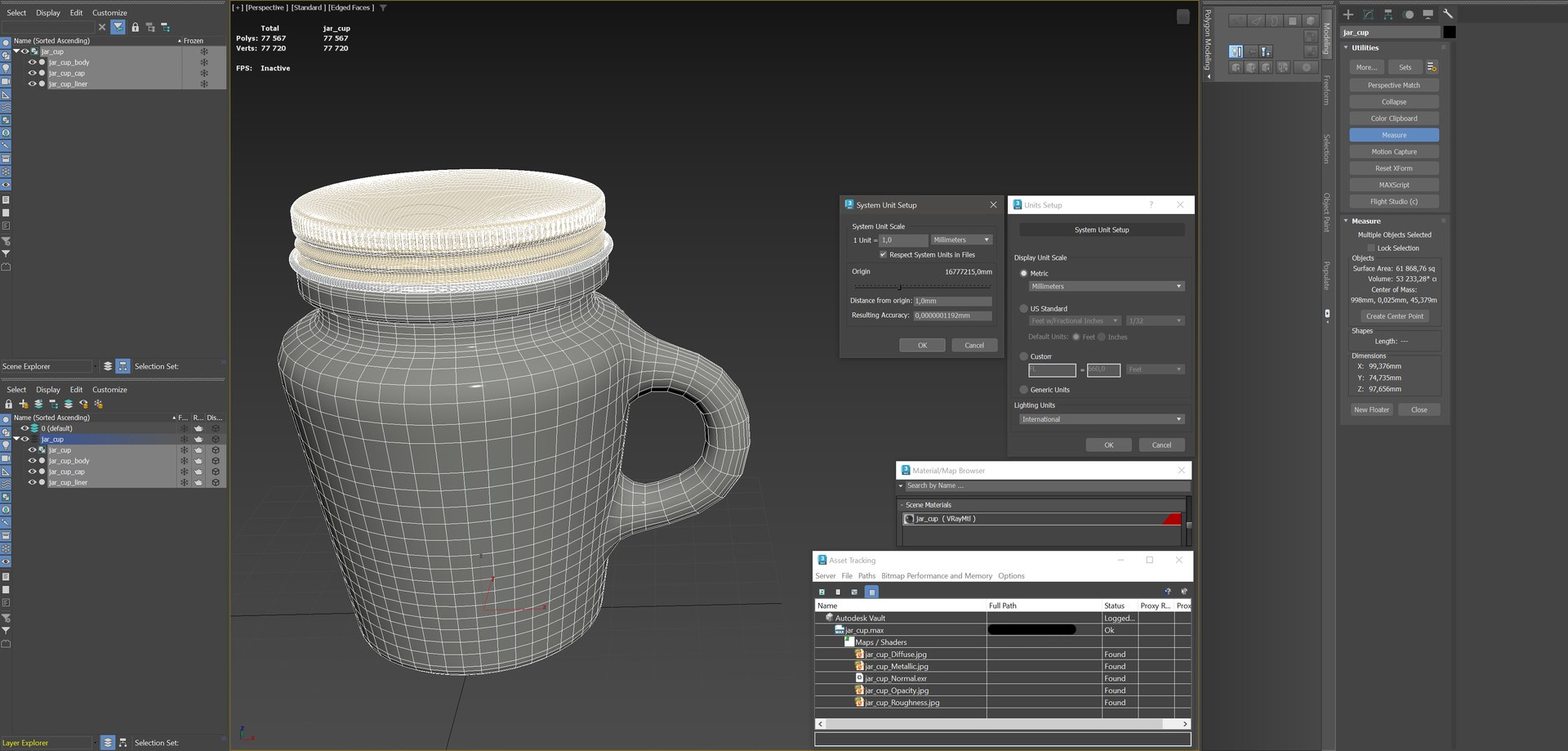Image resolution: width=1568 pixels, height=751 pixels.
Task: Click the Freeze/Unfreeze All Layers icon
Action: pyautogui.click(x=99, y=404)
